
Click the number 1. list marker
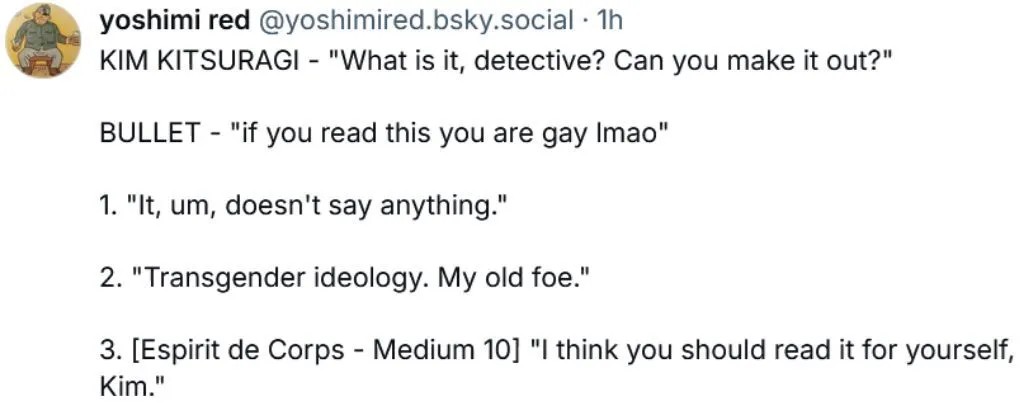(x=108, y=206)
